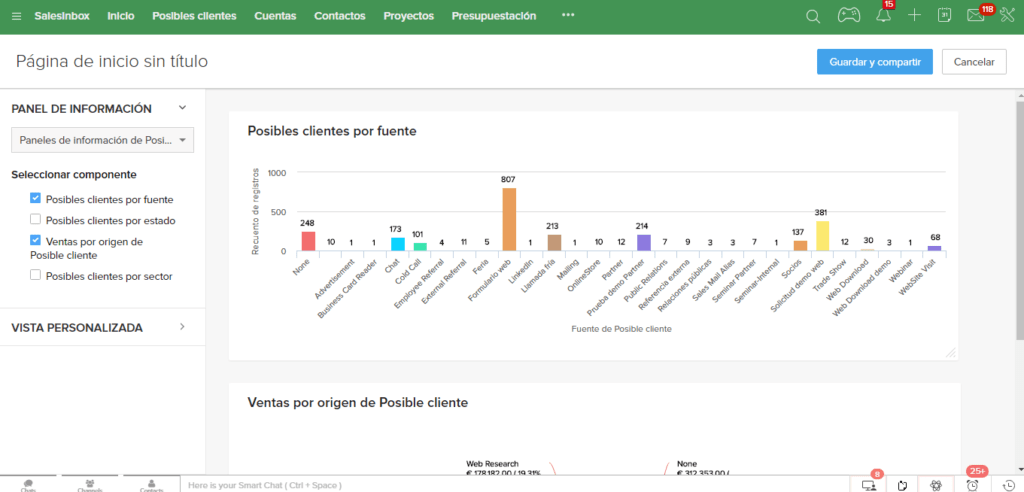Open the search magnifier icon
Viewport: 1024px width, 492px height.
812,16
